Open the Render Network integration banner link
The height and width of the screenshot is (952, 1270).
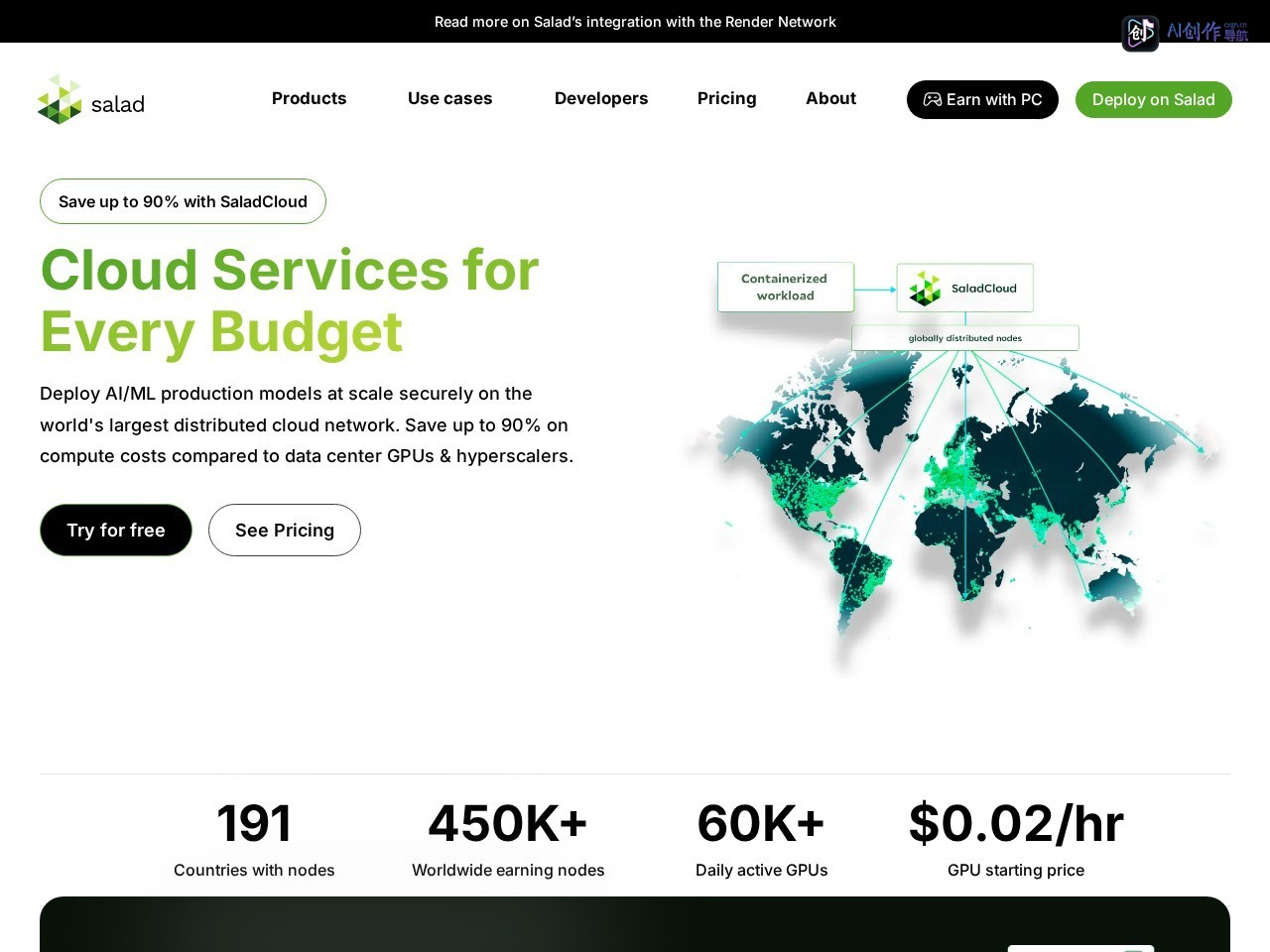635,22
